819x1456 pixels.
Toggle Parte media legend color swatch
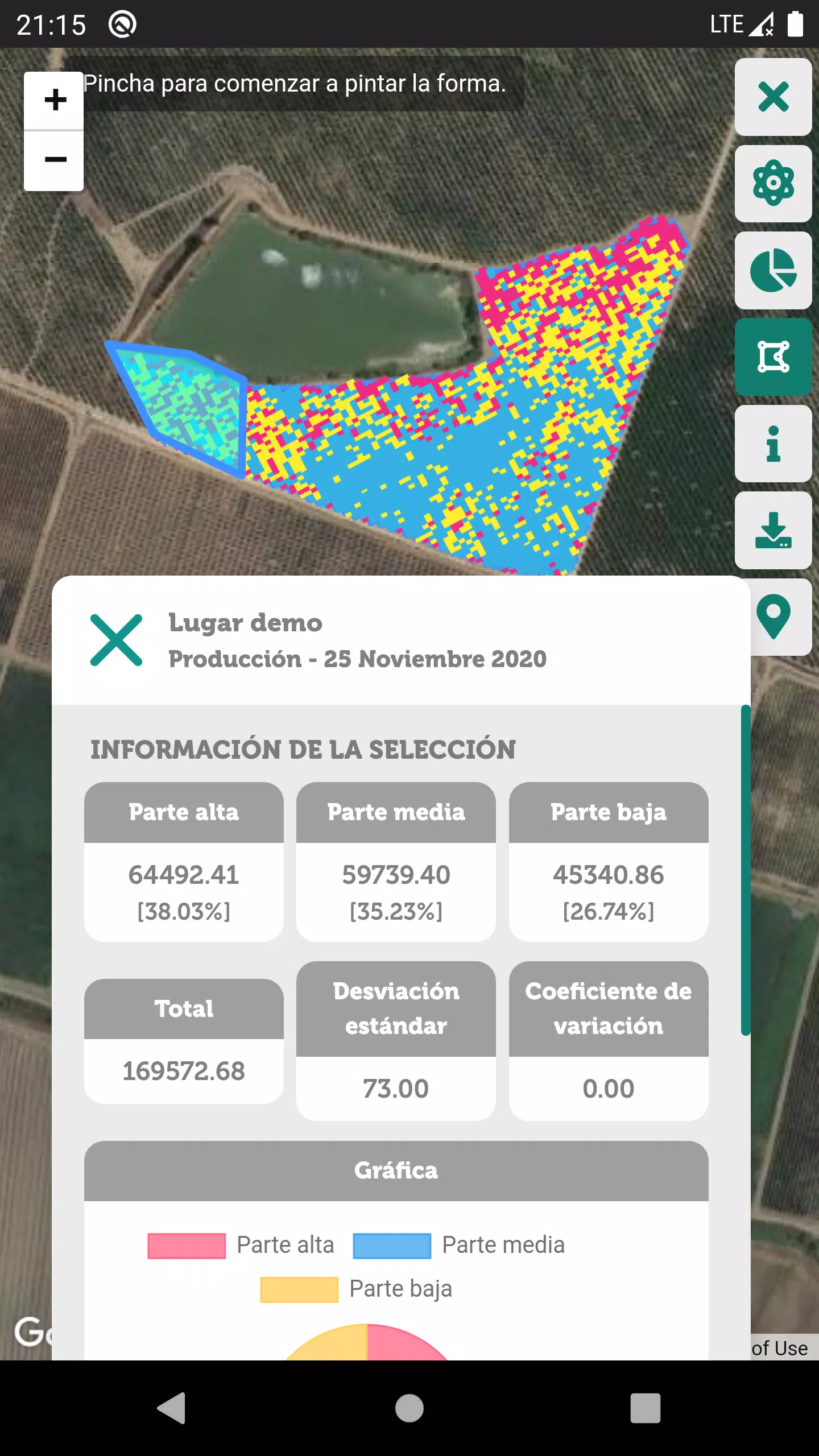(392, 1246)
